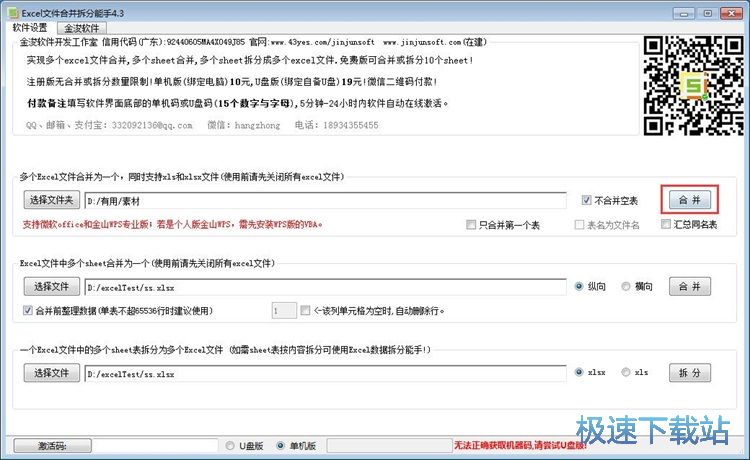Switch to the 软件设置 tab
750x460 pixels.
[30, 28]
